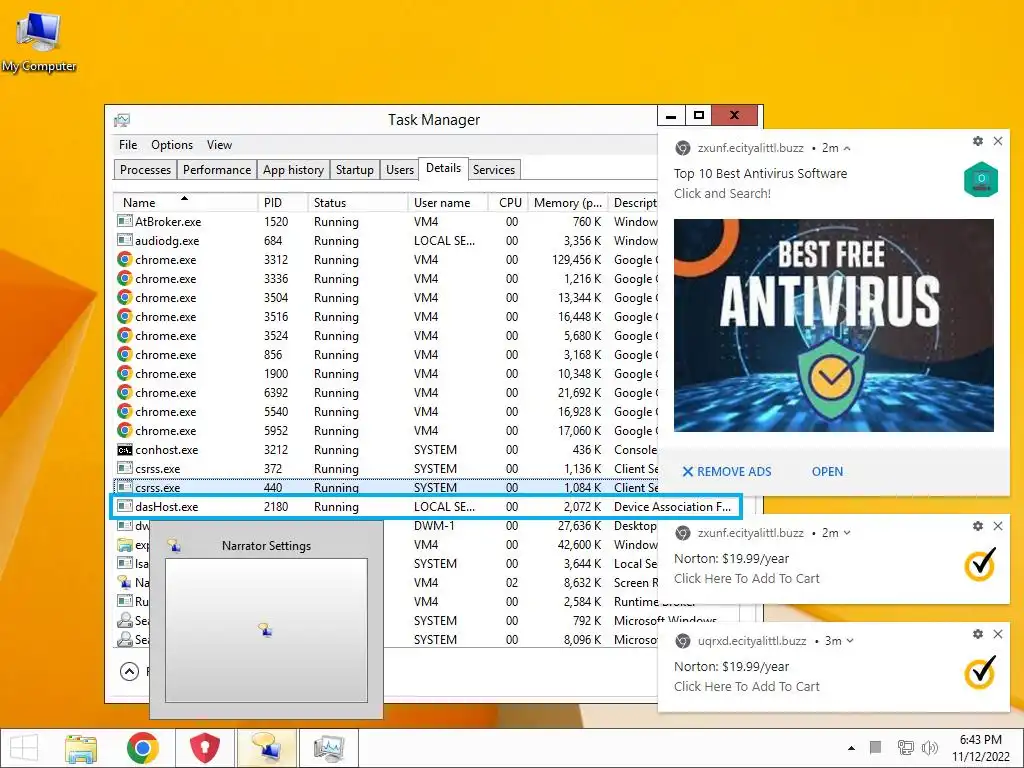Click the Best Free Antivirus image
The width and height of the screenshot is (1024, 768).
[x=833, y=325]
